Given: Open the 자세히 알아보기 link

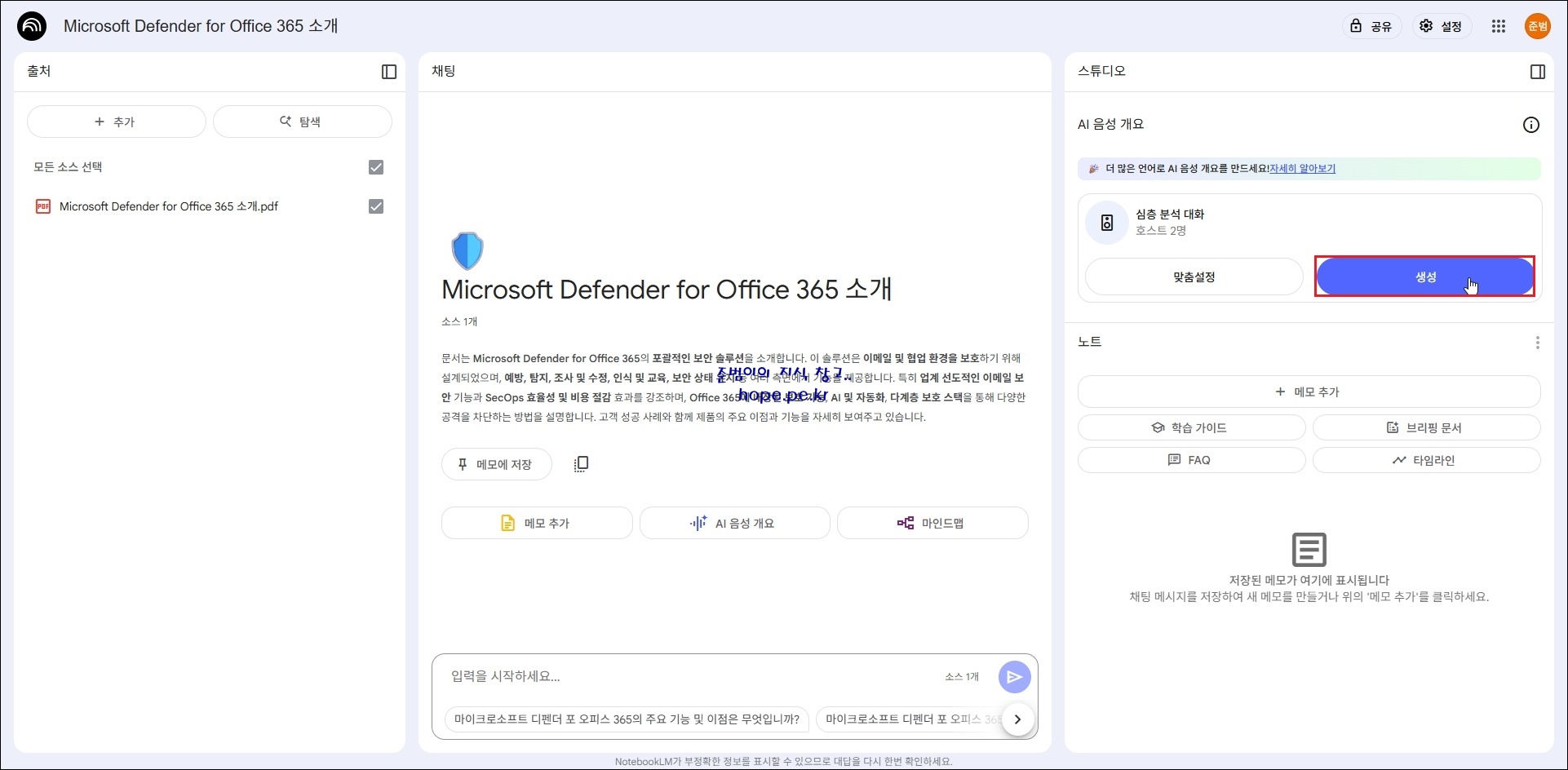Looking at the screenshot, I should [x=1302, y=169].
